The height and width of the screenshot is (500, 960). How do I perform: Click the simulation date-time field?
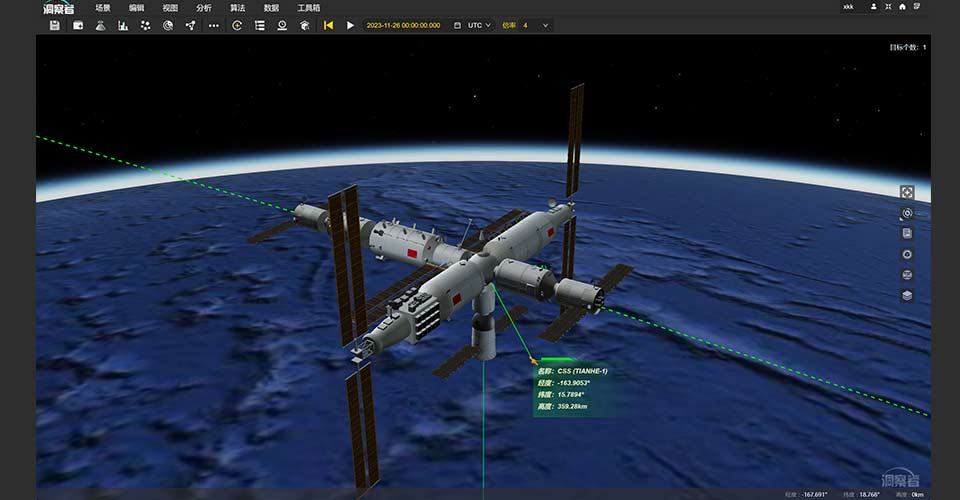pyautogui.click(x=403, y=25)
